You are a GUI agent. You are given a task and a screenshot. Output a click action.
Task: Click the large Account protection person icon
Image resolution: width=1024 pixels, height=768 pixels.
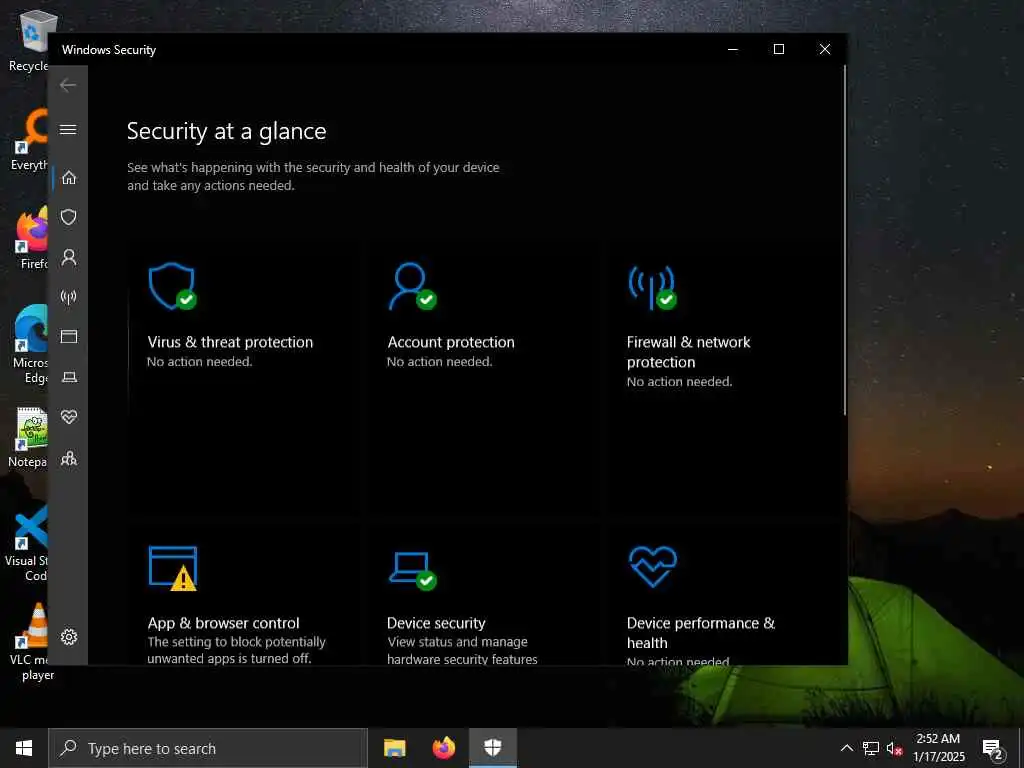tap(412, 286)
